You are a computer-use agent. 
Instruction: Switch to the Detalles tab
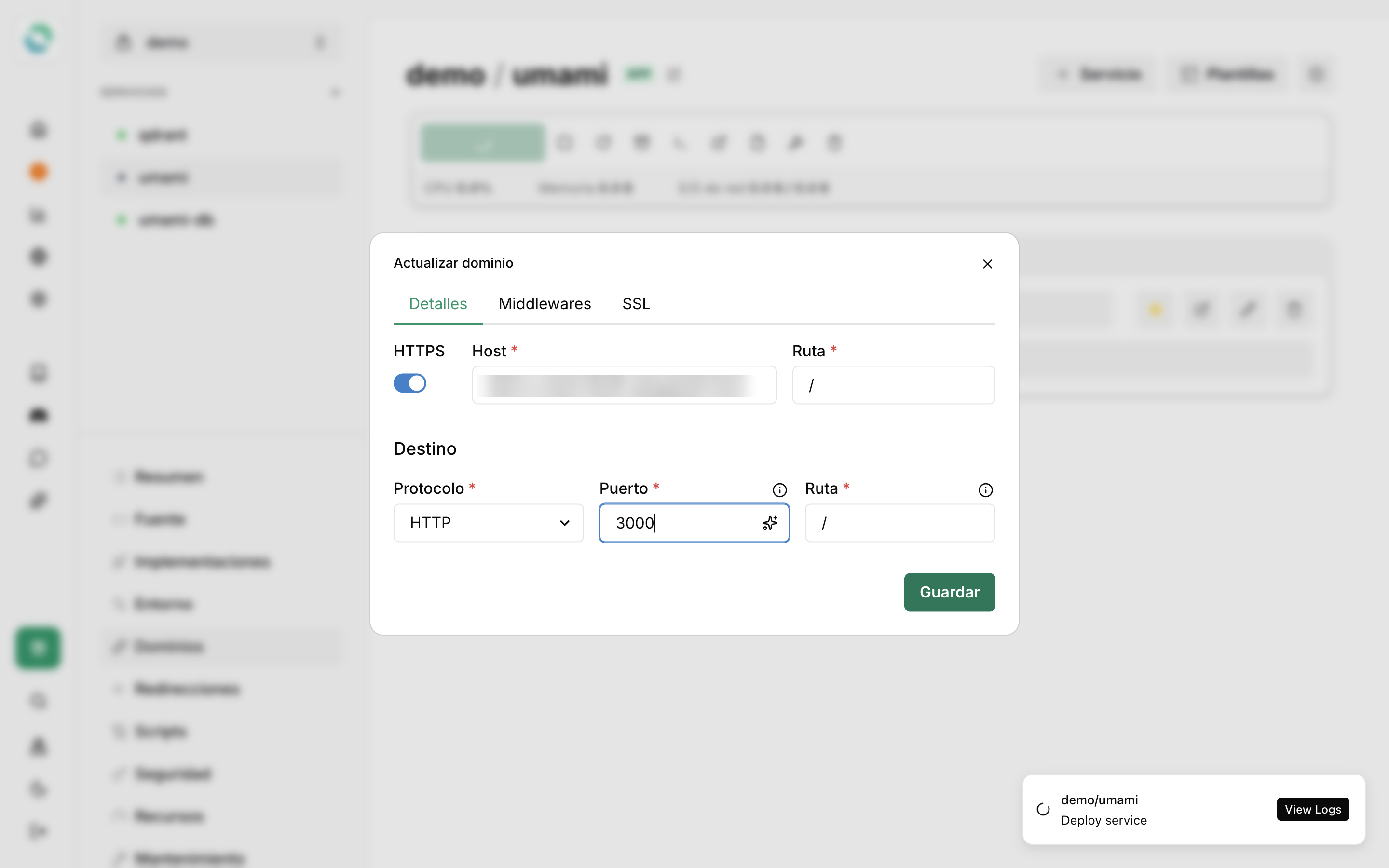(438, 304)
